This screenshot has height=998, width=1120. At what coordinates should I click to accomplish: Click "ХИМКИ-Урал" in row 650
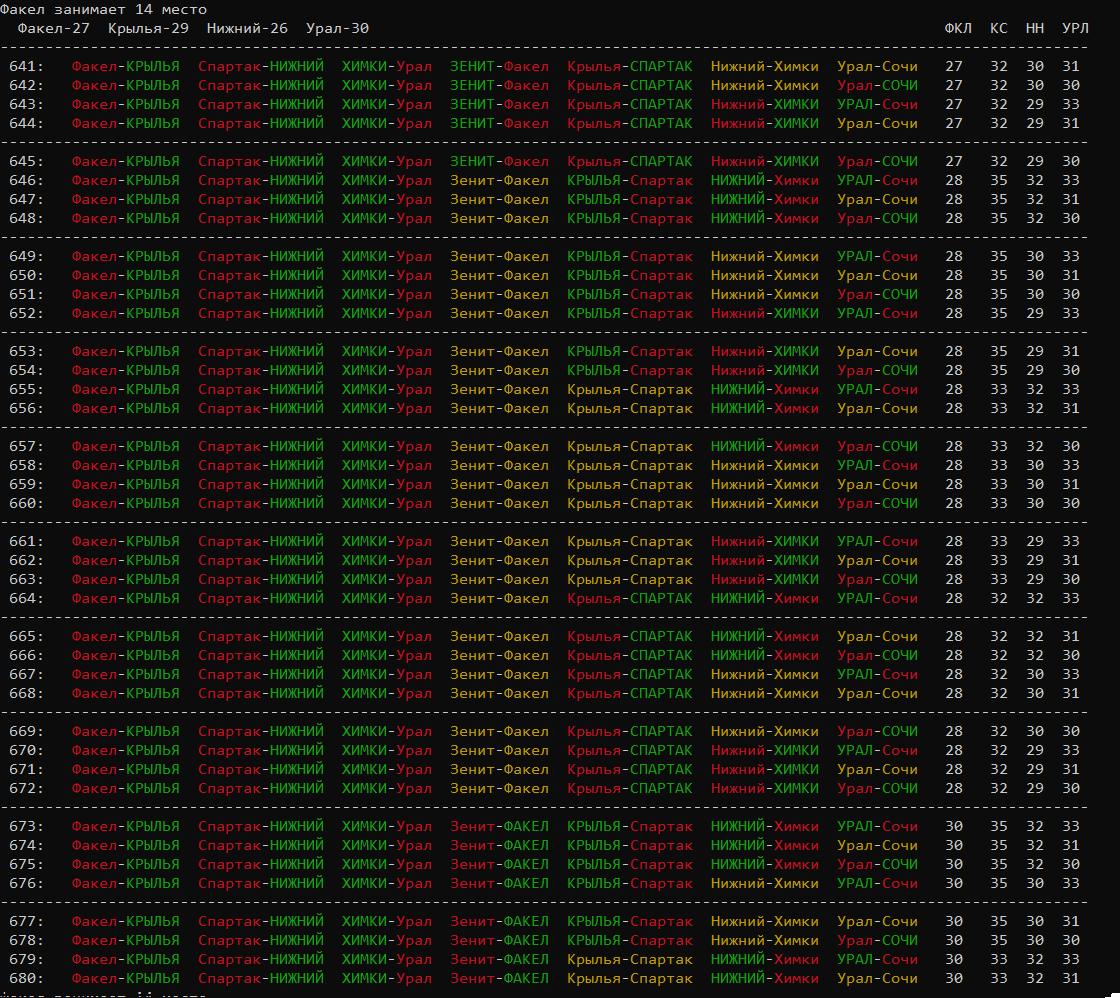tap(386, 275)
